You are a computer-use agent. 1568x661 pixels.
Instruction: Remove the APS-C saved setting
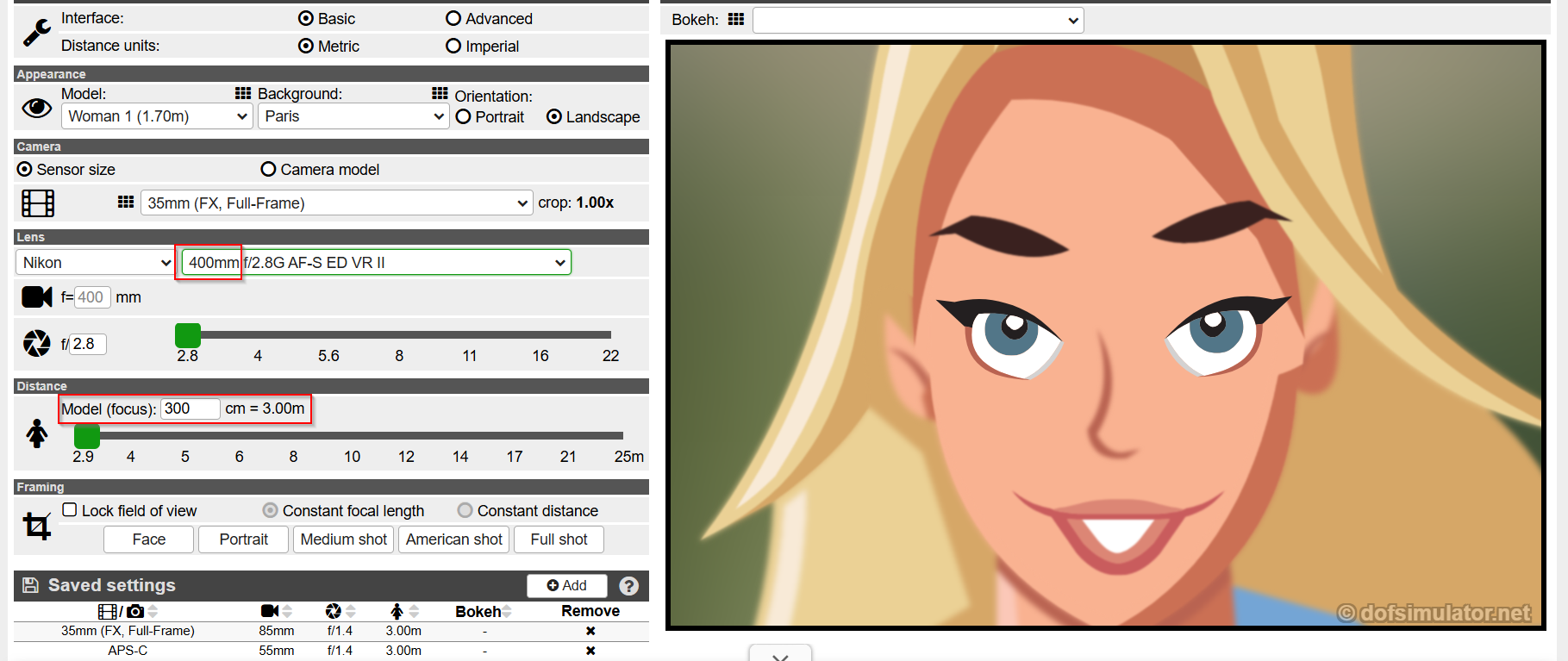(590, 651)
